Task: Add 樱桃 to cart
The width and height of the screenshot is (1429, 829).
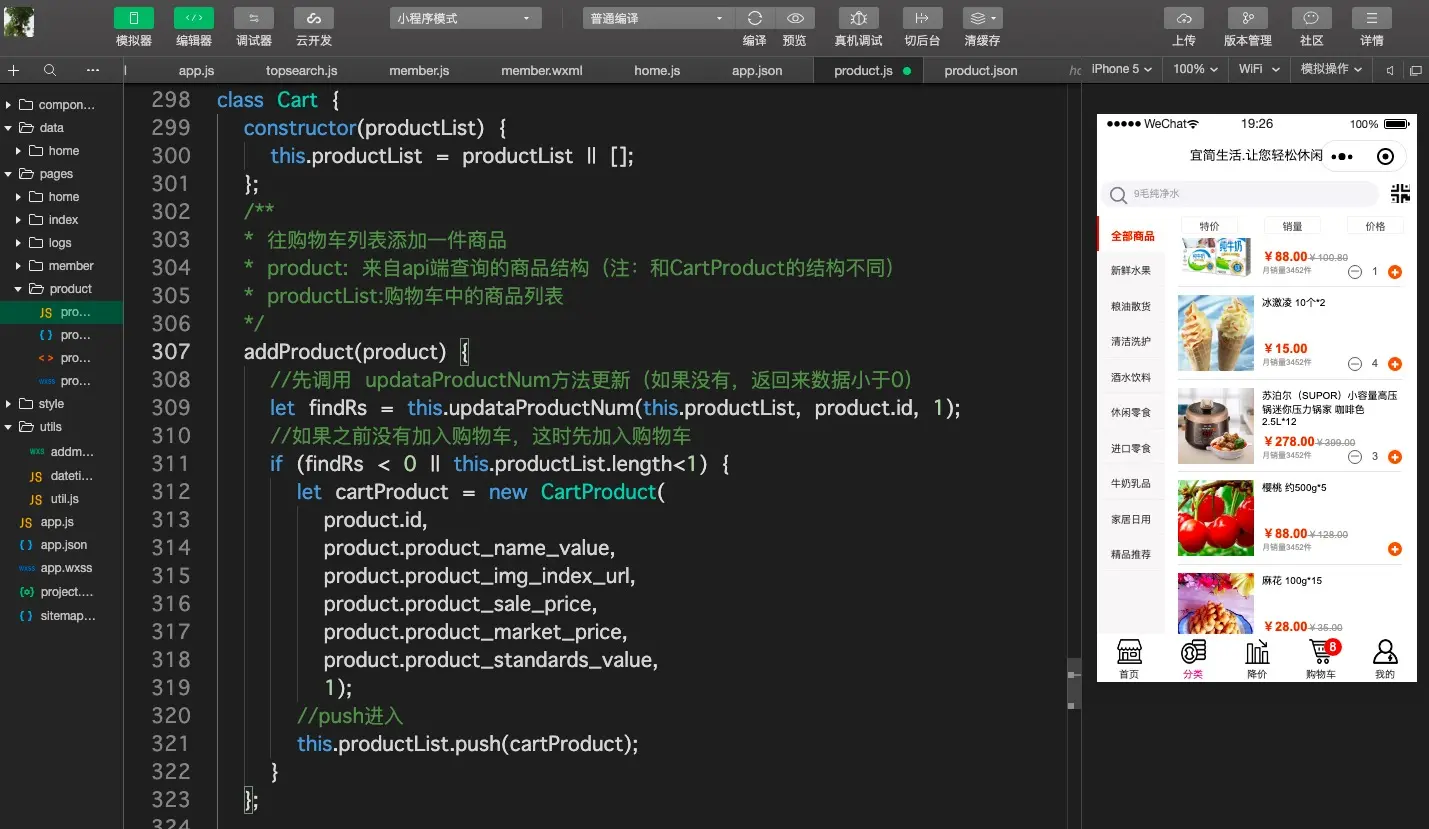Action: point(1395,549)
